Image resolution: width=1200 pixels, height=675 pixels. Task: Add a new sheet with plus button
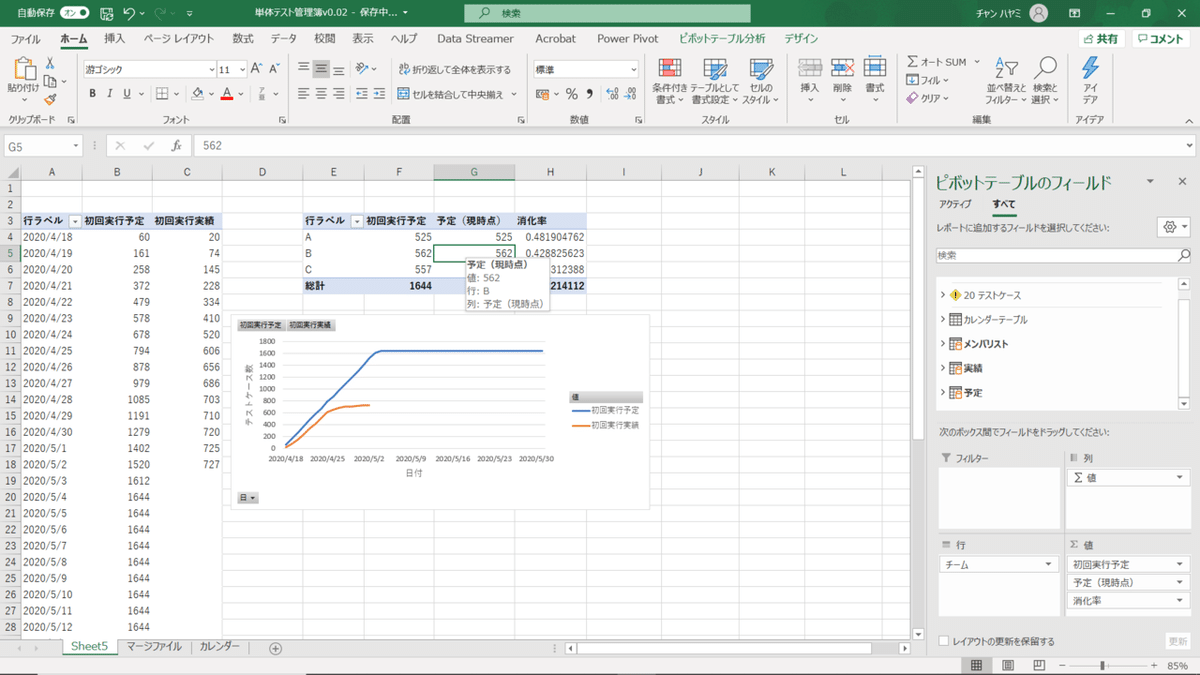point(276,648)
